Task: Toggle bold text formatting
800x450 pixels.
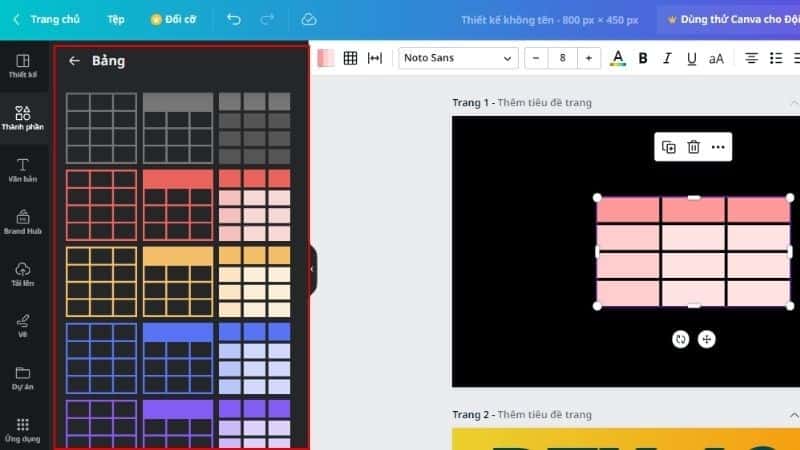Action: [x=643, y=58]
